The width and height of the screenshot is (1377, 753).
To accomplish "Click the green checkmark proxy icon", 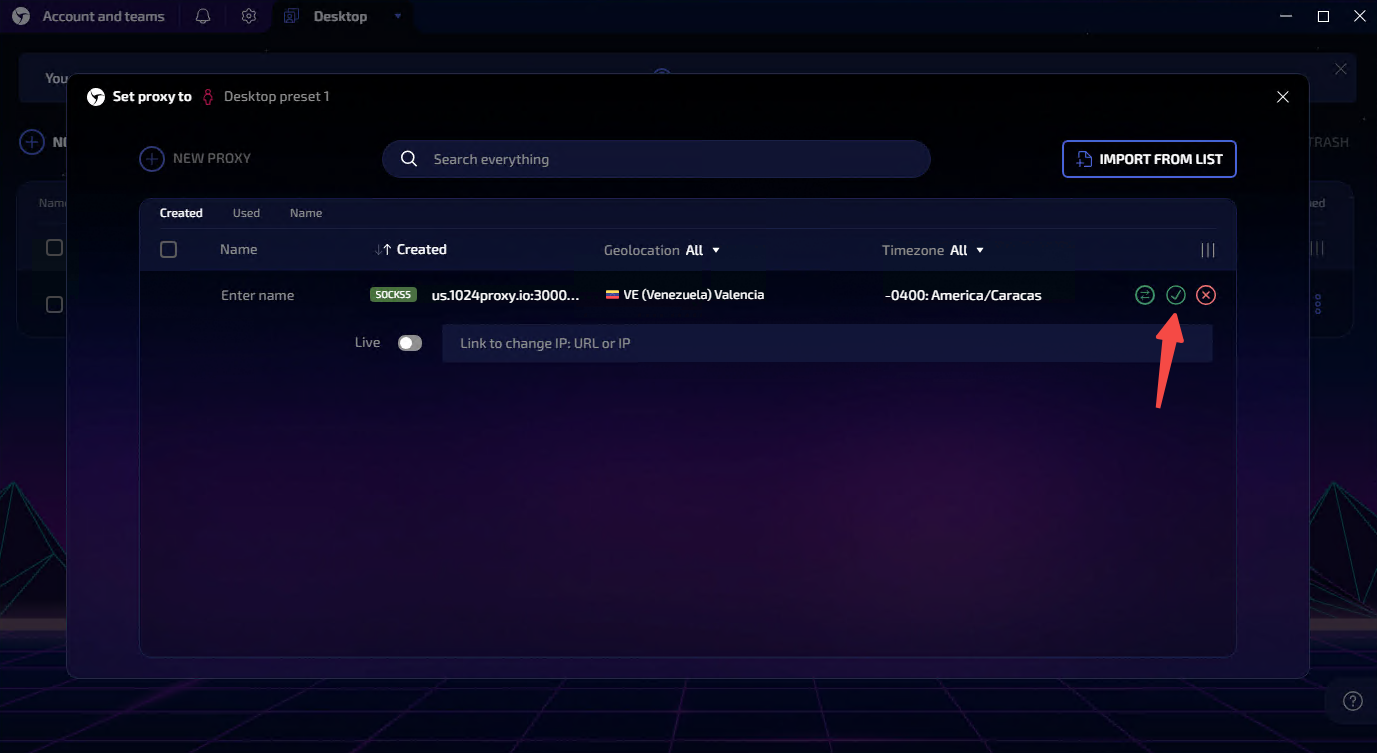I will pyautogui.click(x=1176, y=295).
